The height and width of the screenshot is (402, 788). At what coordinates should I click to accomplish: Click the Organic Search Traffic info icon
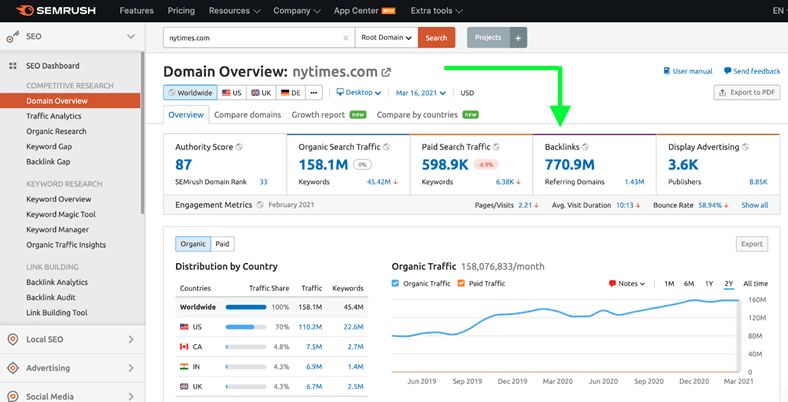tap(386, 147)
